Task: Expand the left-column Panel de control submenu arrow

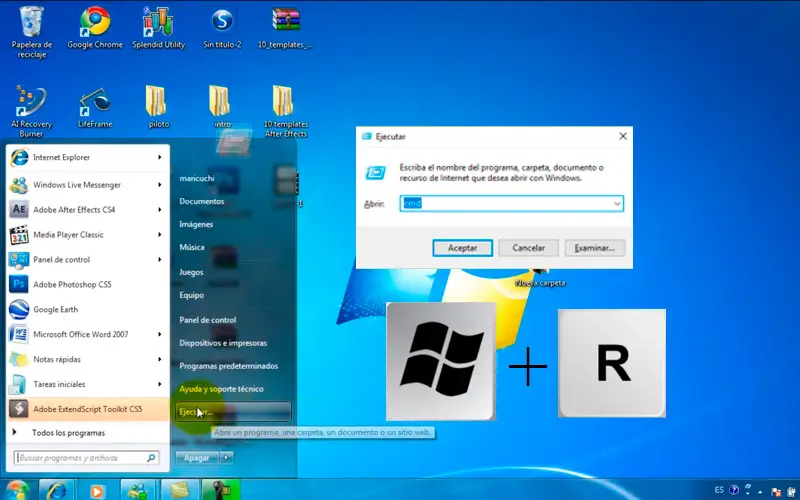Action: coord(160,259)
